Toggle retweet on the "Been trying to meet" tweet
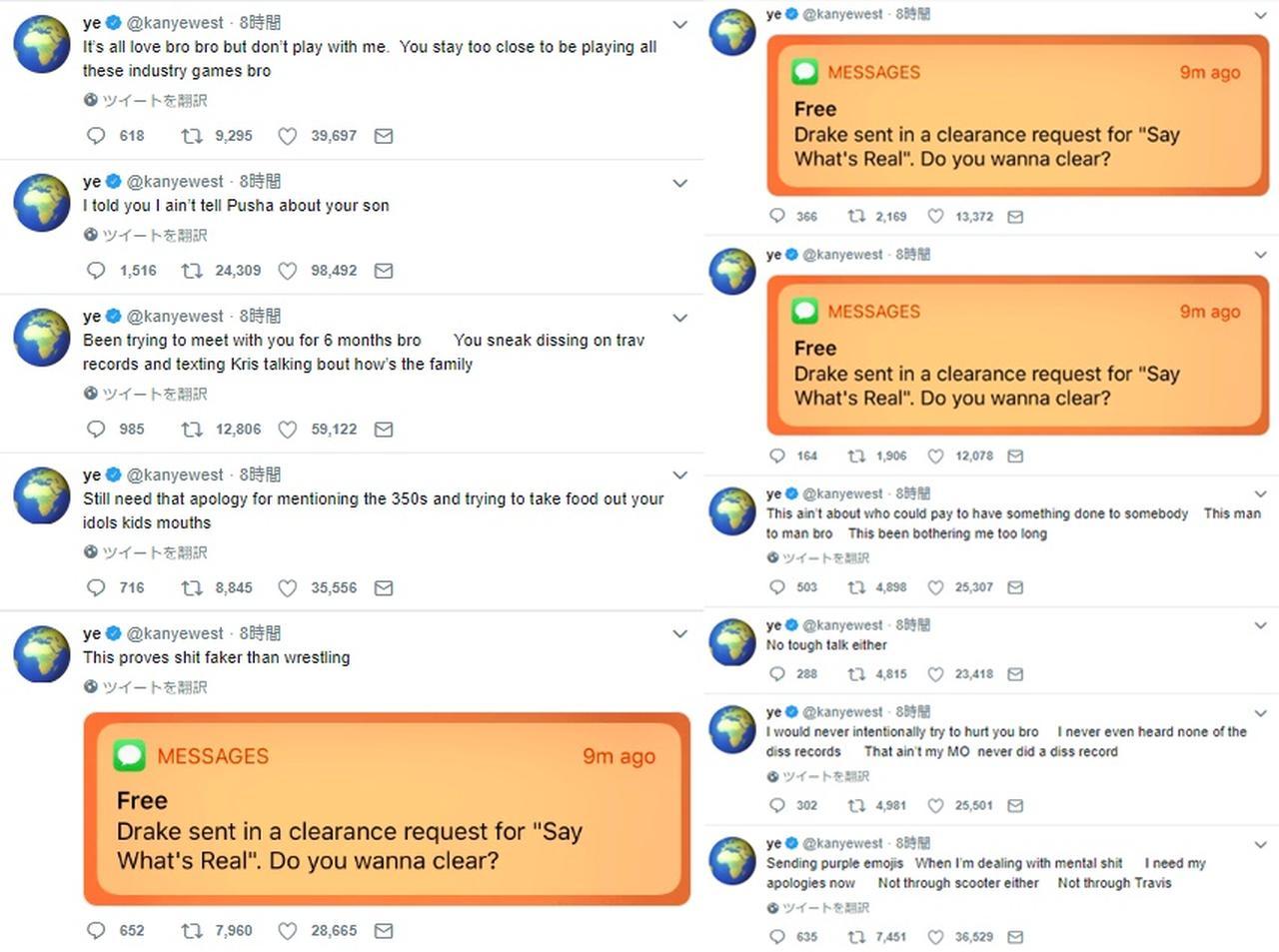 click(x=191, y=430)
